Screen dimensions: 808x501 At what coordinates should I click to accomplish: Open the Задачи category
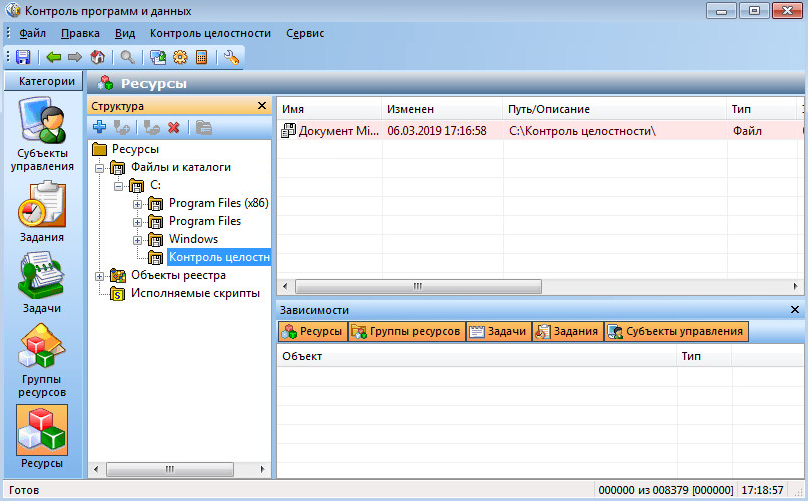(x=42, y=282)
